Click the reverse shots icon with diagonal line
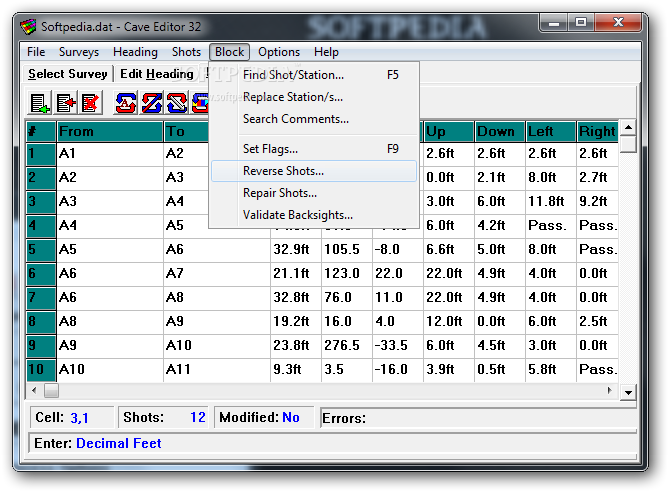This screenshot has width=669, height=492. (x=151, y=102)
